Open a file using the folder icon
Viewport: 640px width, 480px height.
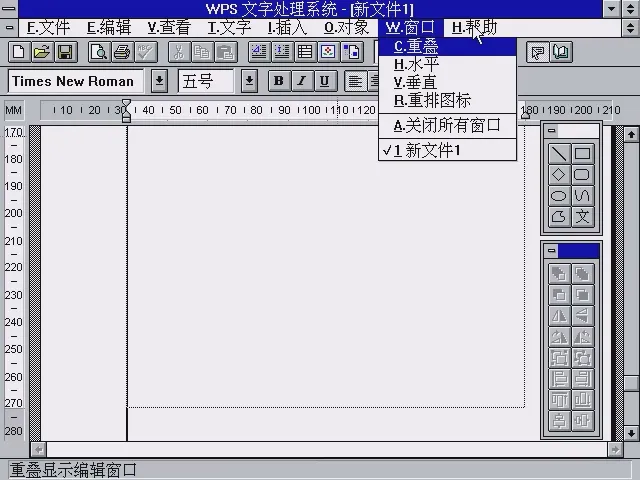(x=42, y=52)
